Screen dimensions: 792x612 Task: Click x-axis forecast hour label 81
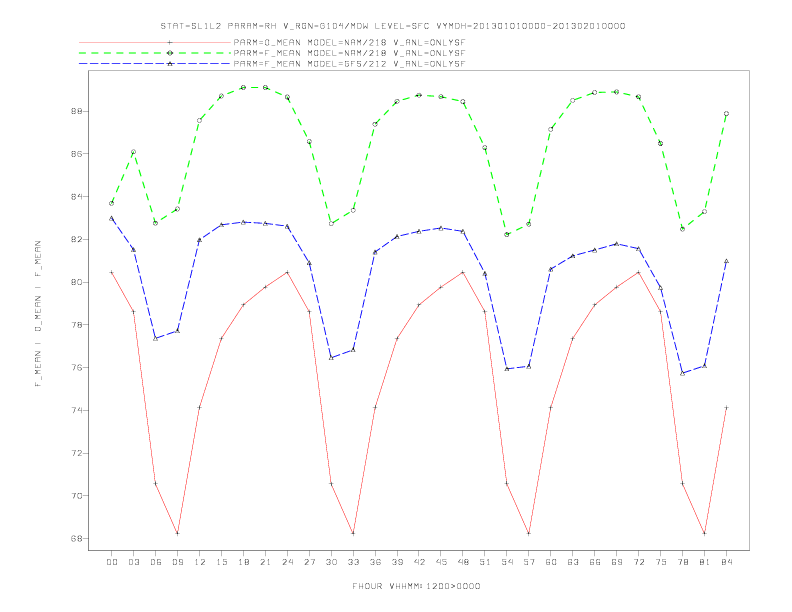[705, 562]
